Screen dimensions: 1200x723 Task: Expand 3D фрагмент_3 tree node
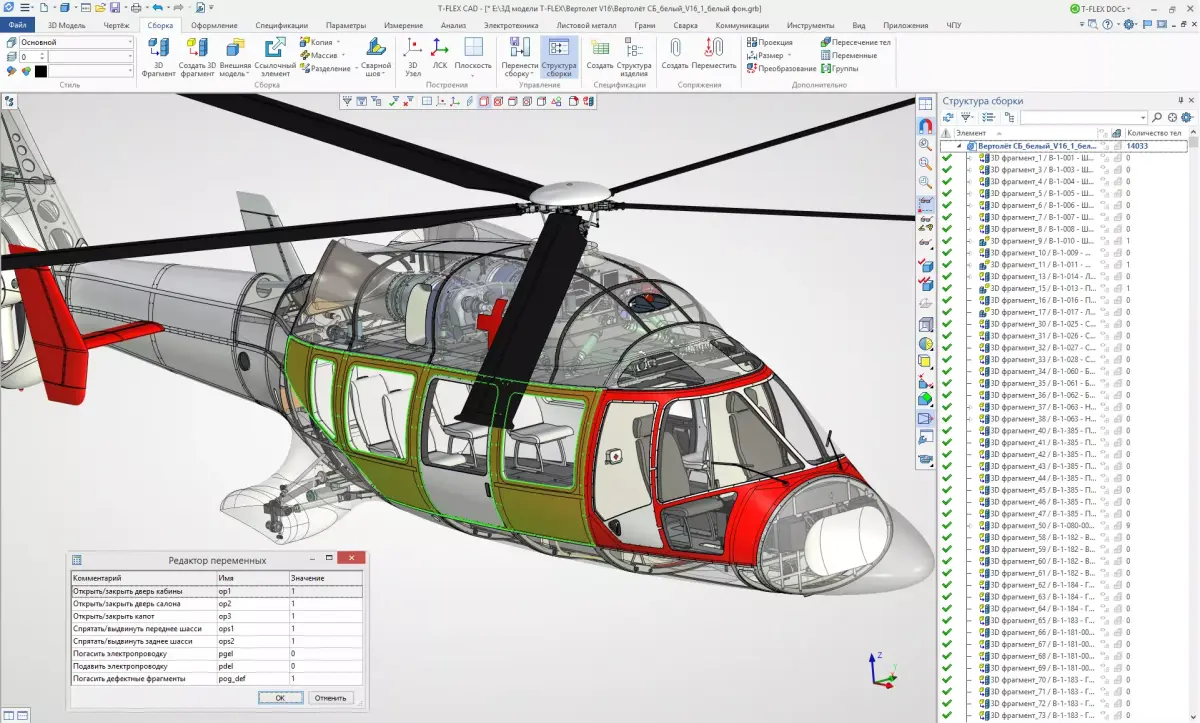(x=968, y=169)
